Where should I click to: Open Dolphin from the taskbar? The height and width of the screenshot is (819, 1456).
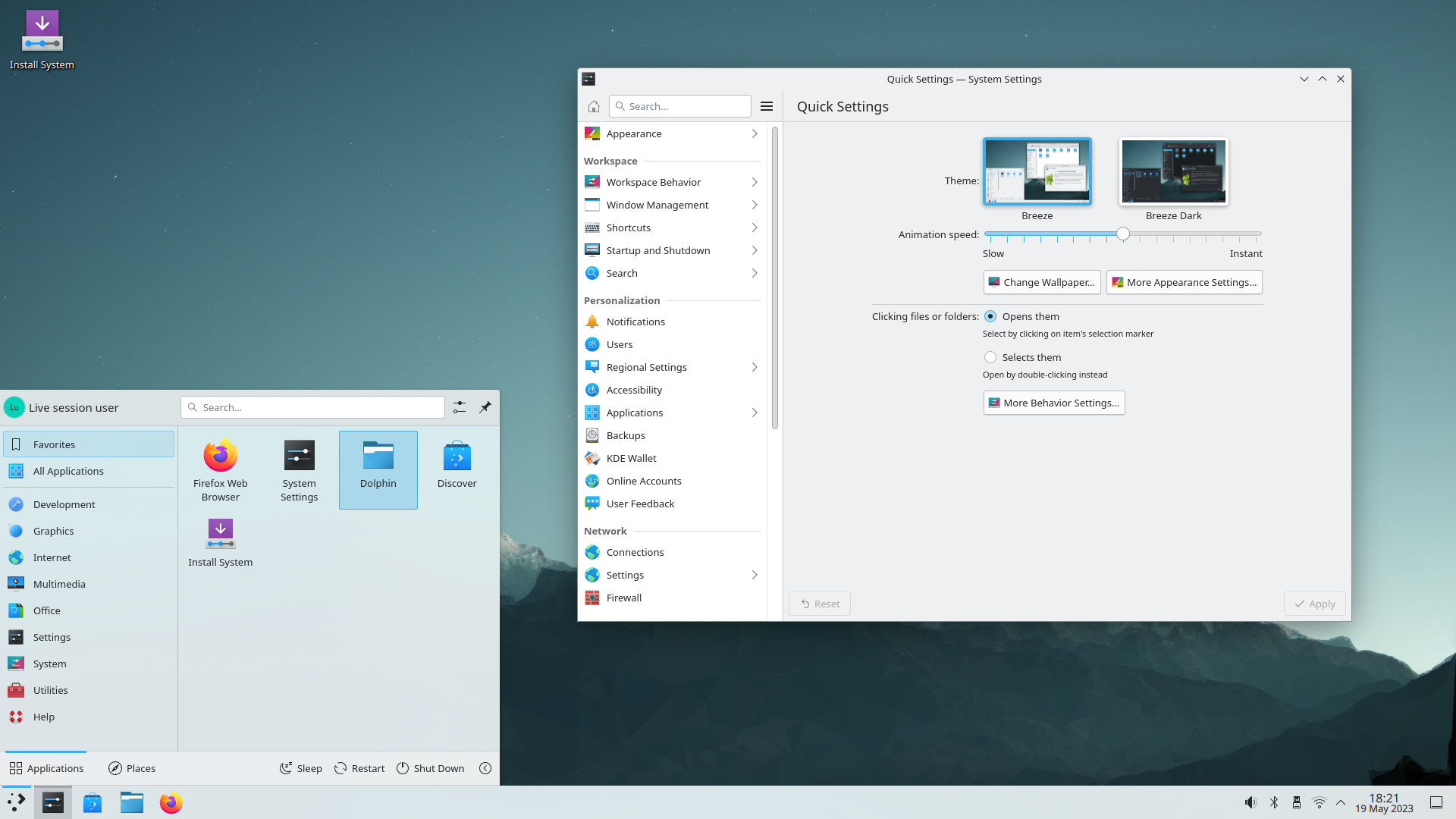pos(132,802)
